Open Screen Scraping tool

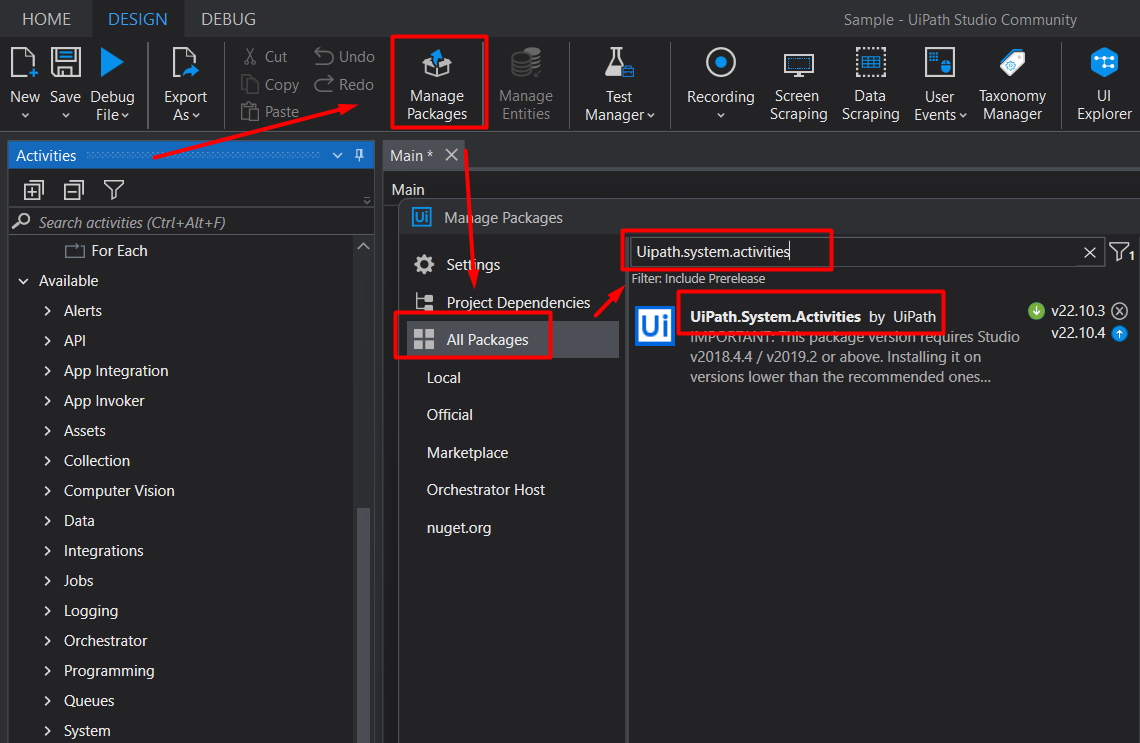click(x=798, y=83)
